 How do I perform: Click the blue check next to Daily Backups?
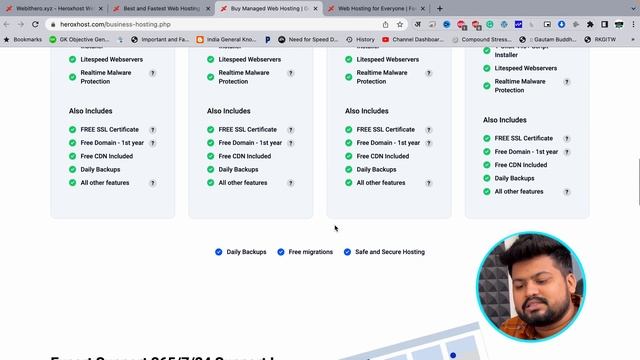point(219,252)
